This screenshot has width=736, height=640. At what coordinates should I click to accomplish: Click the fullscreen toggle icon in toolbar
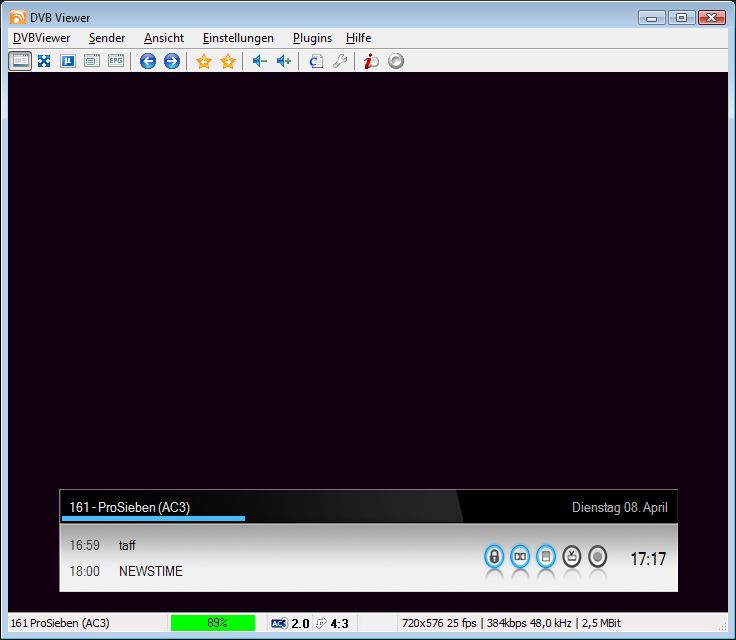44,61
